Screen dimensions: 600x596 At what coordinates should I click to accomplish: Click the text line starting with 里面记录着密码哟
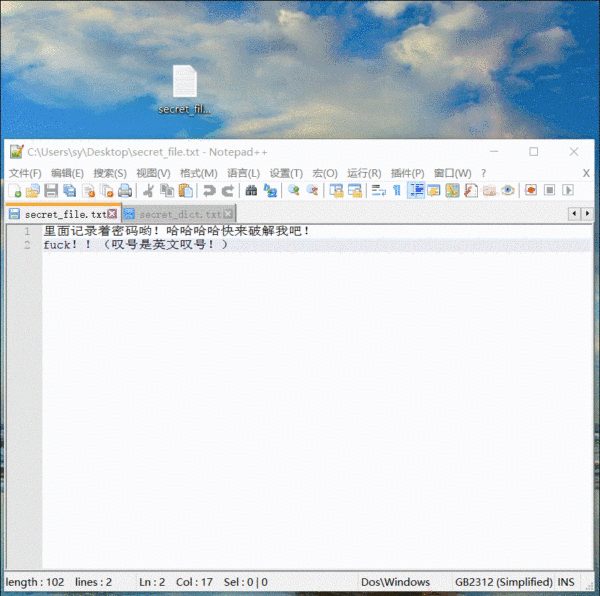coord(176,231)
